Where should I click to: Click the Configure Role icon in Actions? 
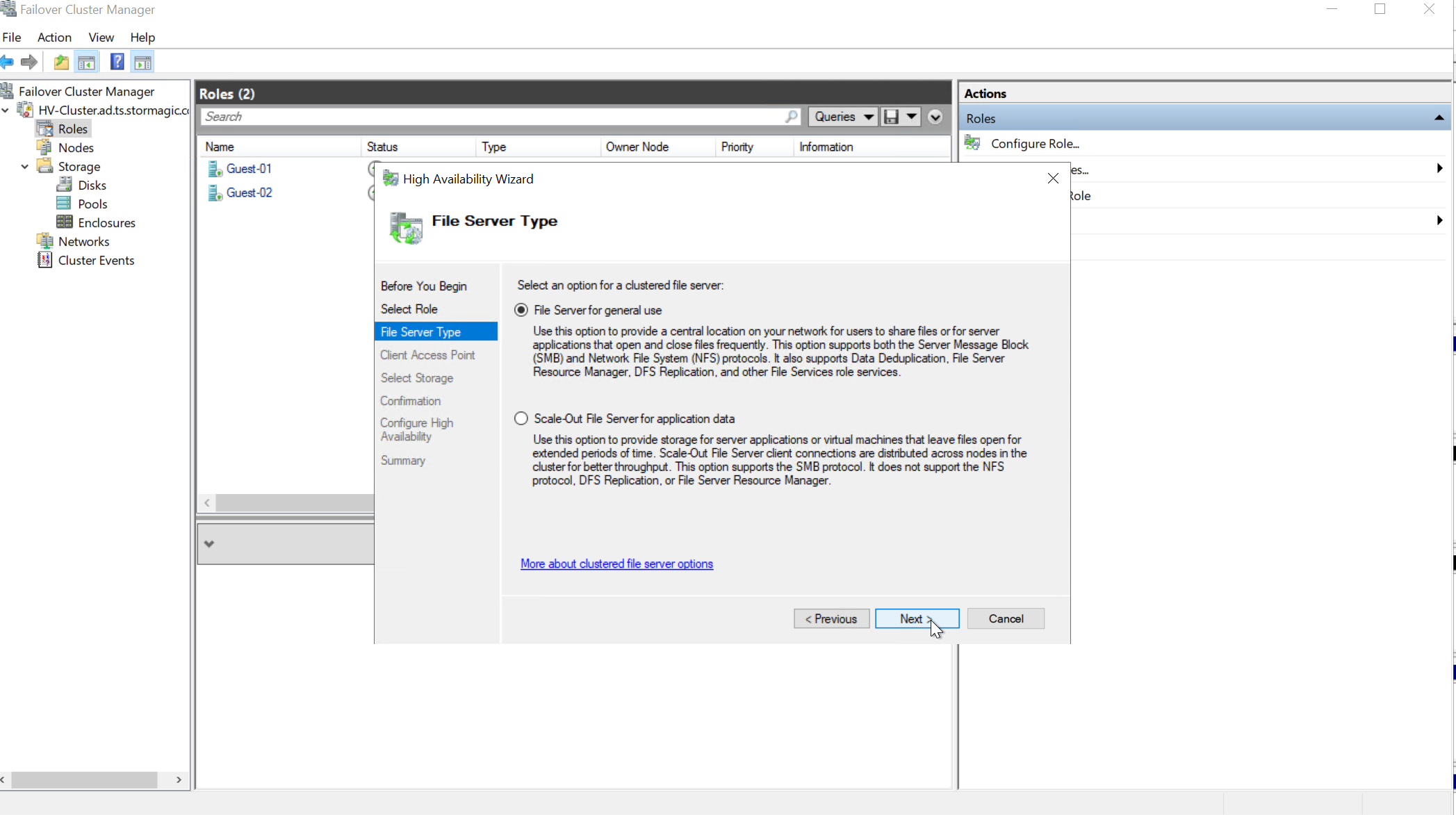pos(973,143)
